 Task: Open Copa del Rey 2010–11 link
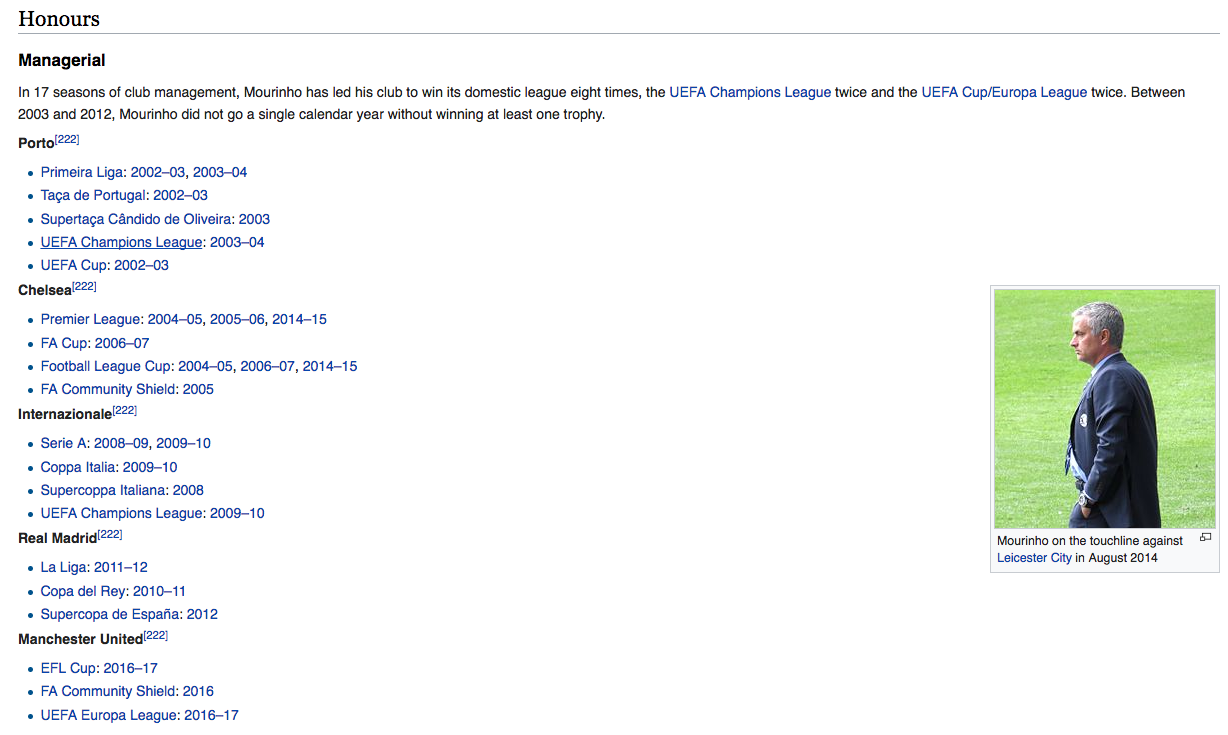(x=159, y=591)
